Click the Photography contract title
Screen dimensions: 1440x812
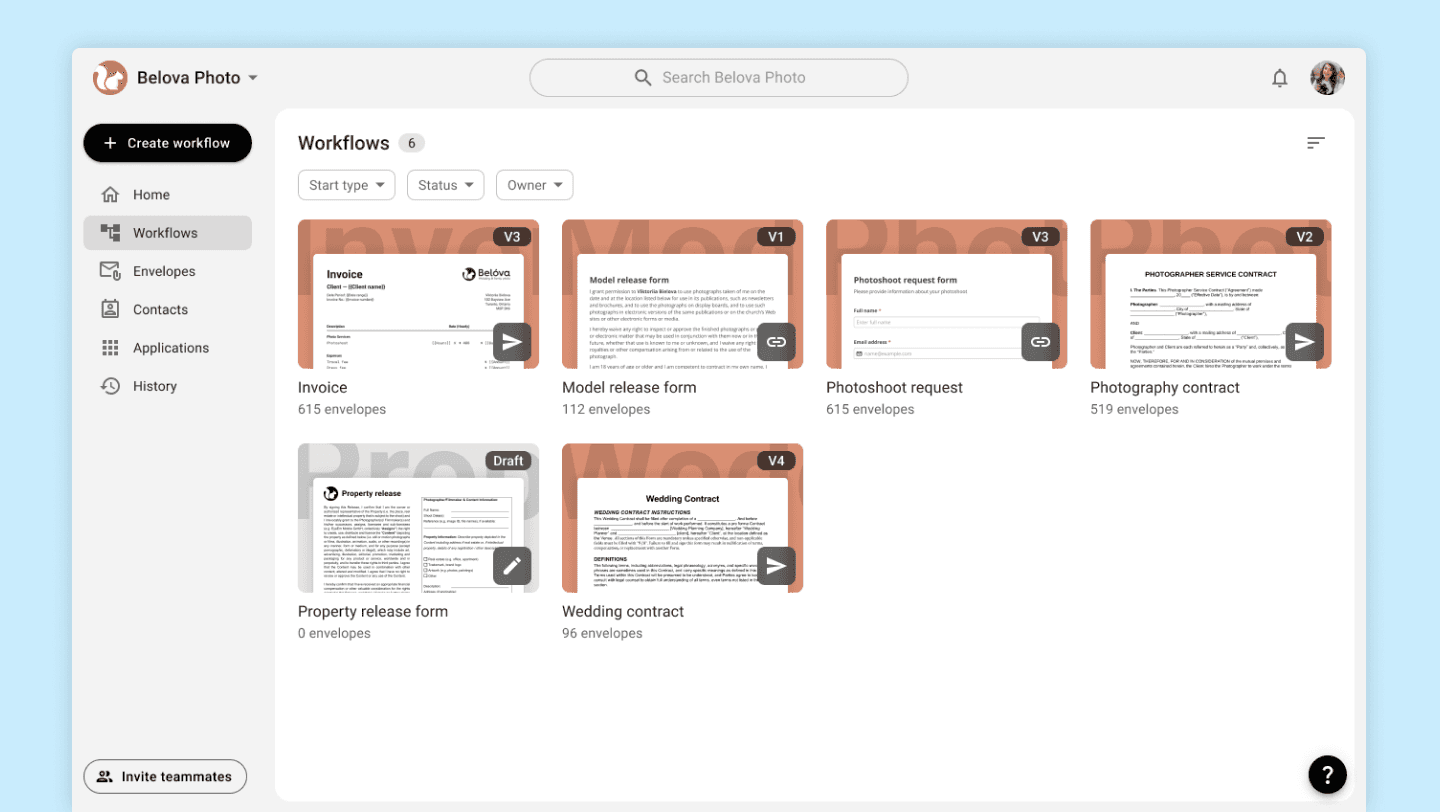pyautogui.click(x=1165, y=388)
